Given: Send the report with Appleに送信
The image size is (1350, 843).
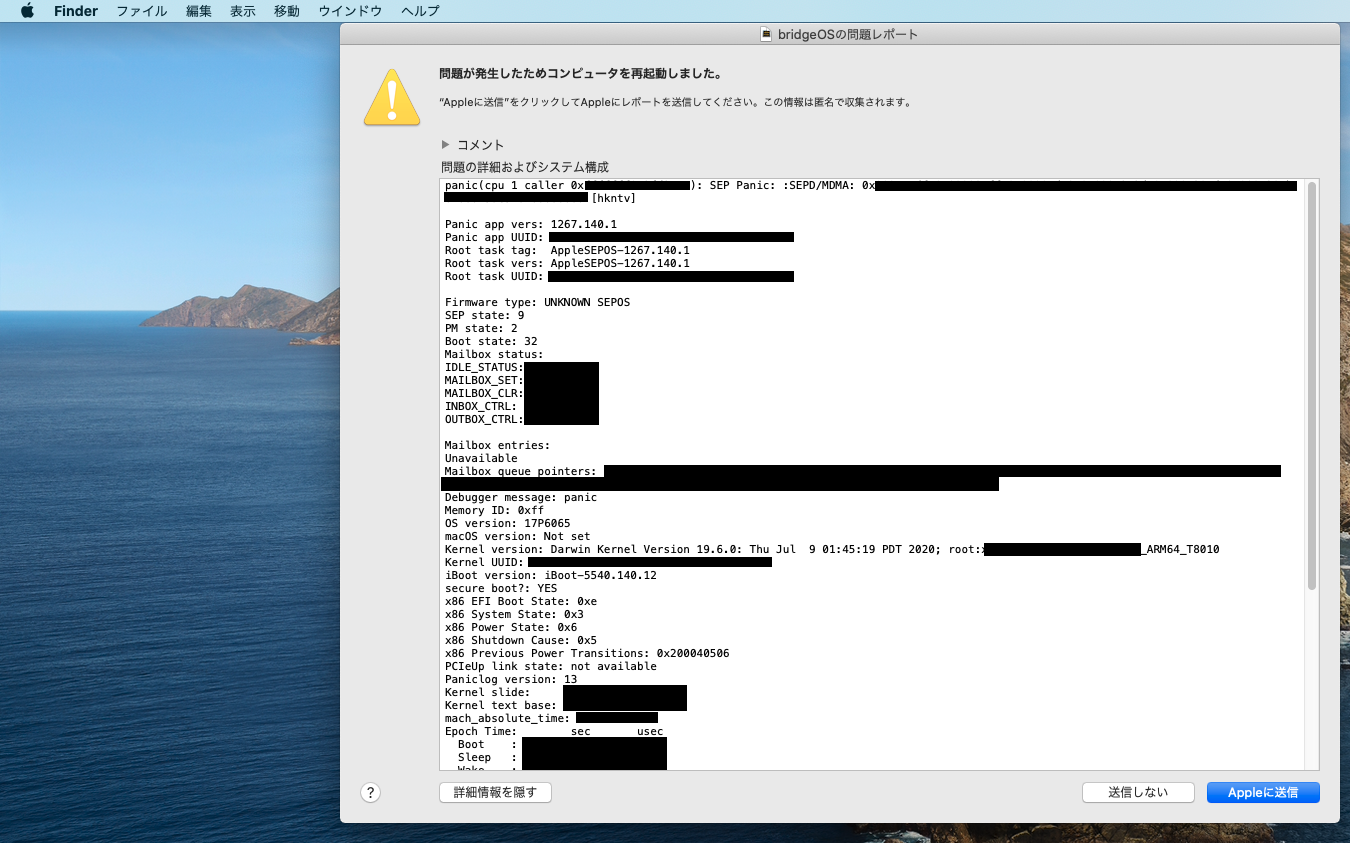Looking at the screenshot, I should (1262, 792).
